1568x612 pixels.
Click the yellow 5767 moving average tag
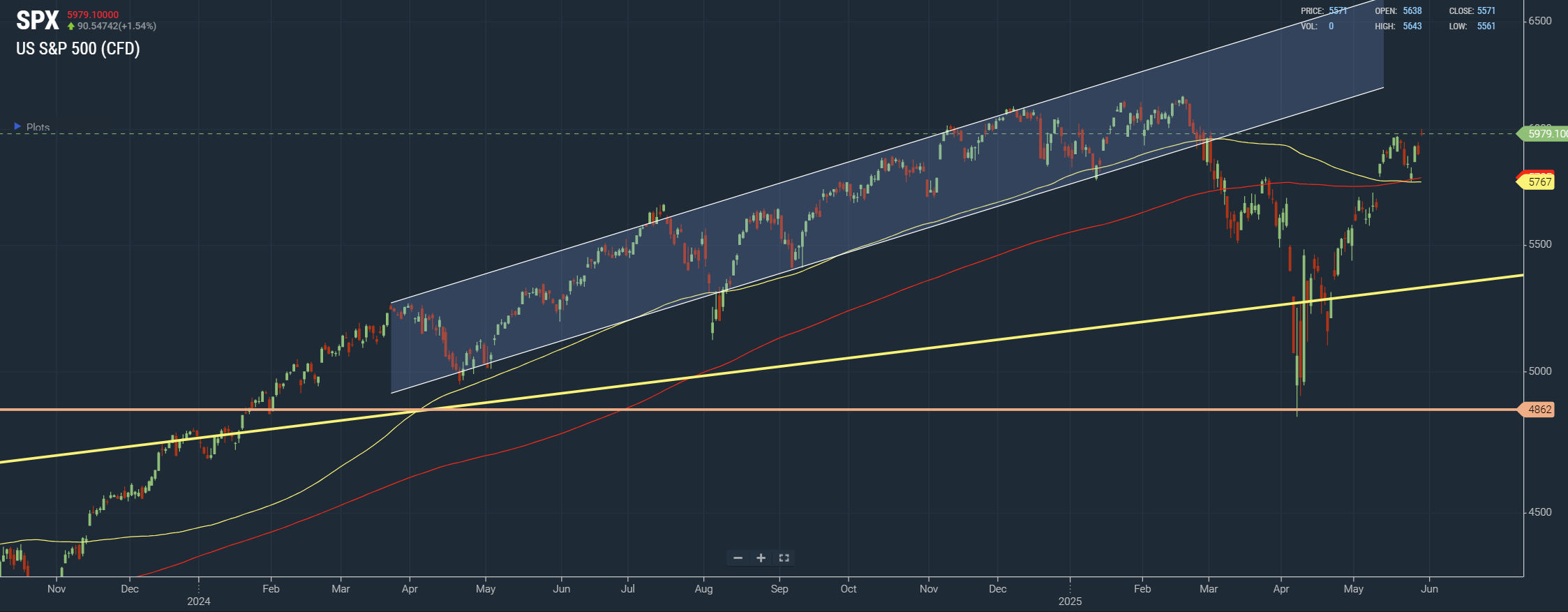click(x=1537, y=182)
